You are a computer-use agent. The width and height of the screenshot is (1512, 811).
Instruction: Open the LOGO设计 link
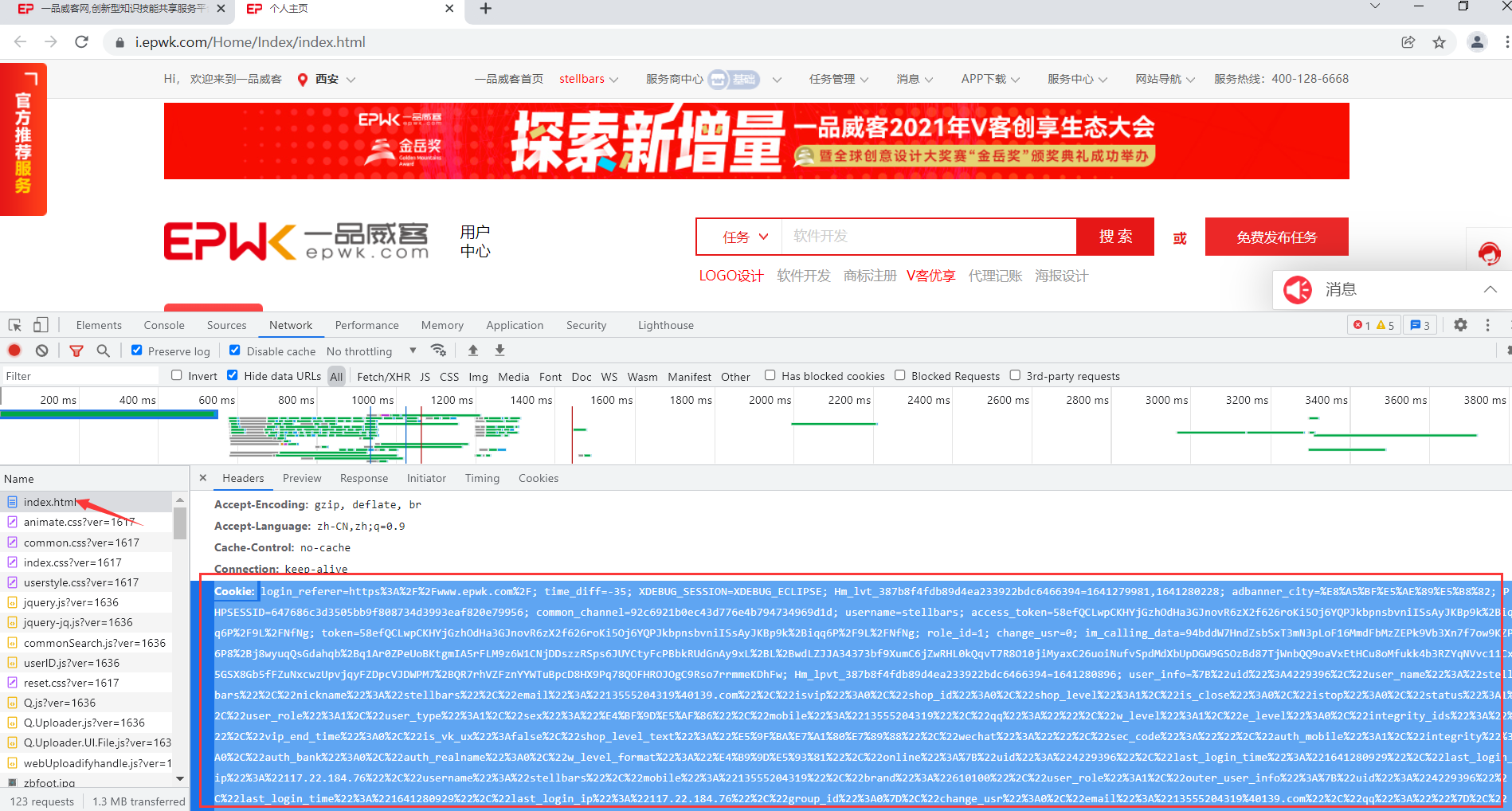(731, 276)
